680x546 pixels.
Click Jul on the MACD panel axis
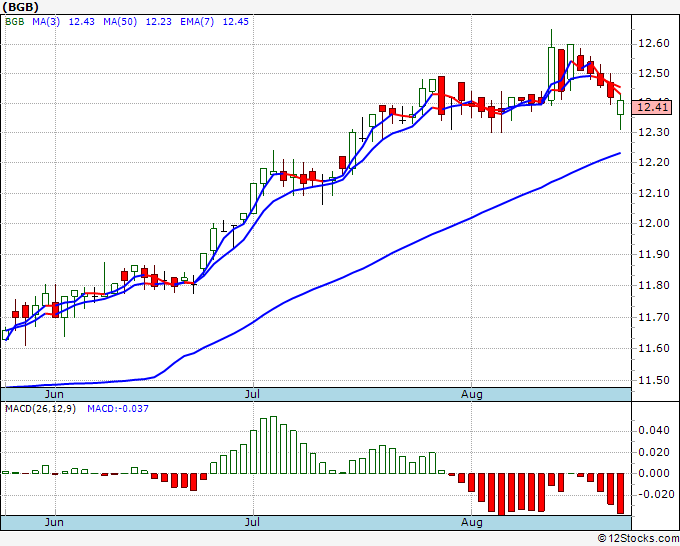(252, 522)
